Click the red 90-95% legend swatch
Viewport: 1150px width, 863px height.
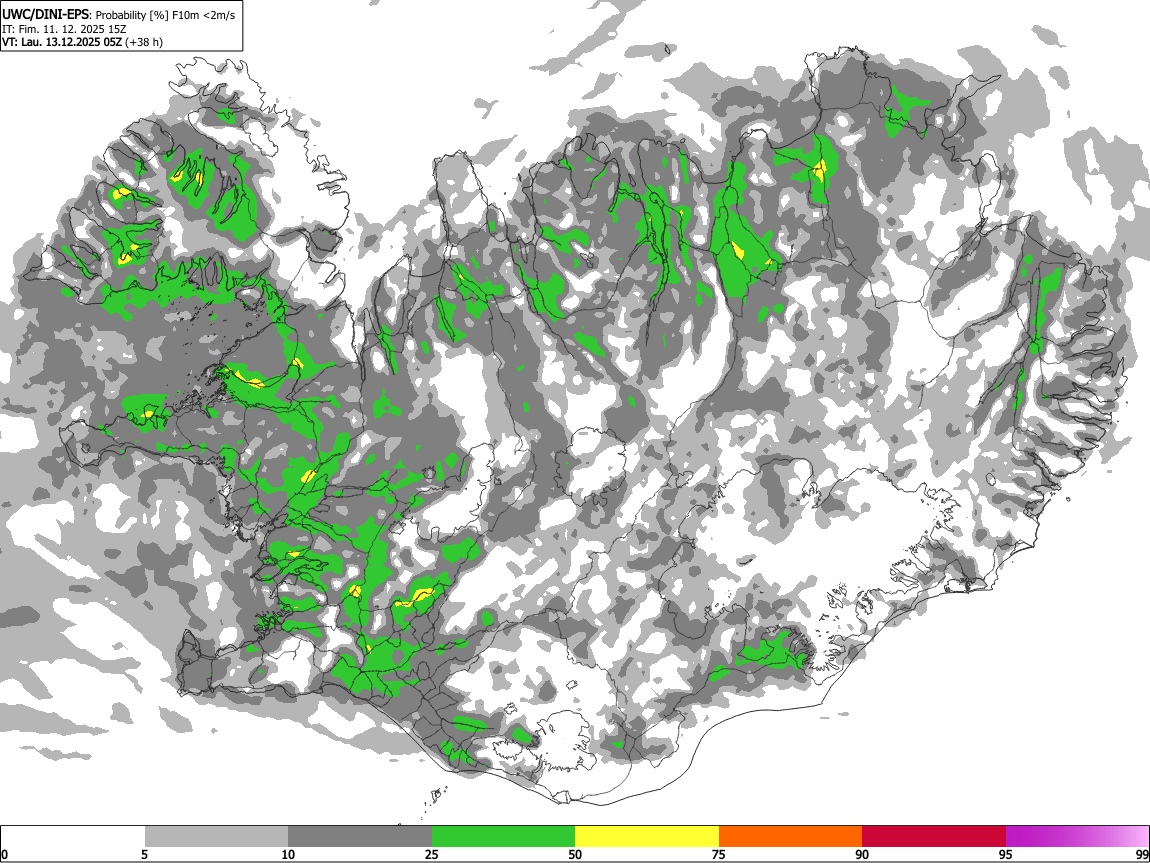[x=934, y=836]
